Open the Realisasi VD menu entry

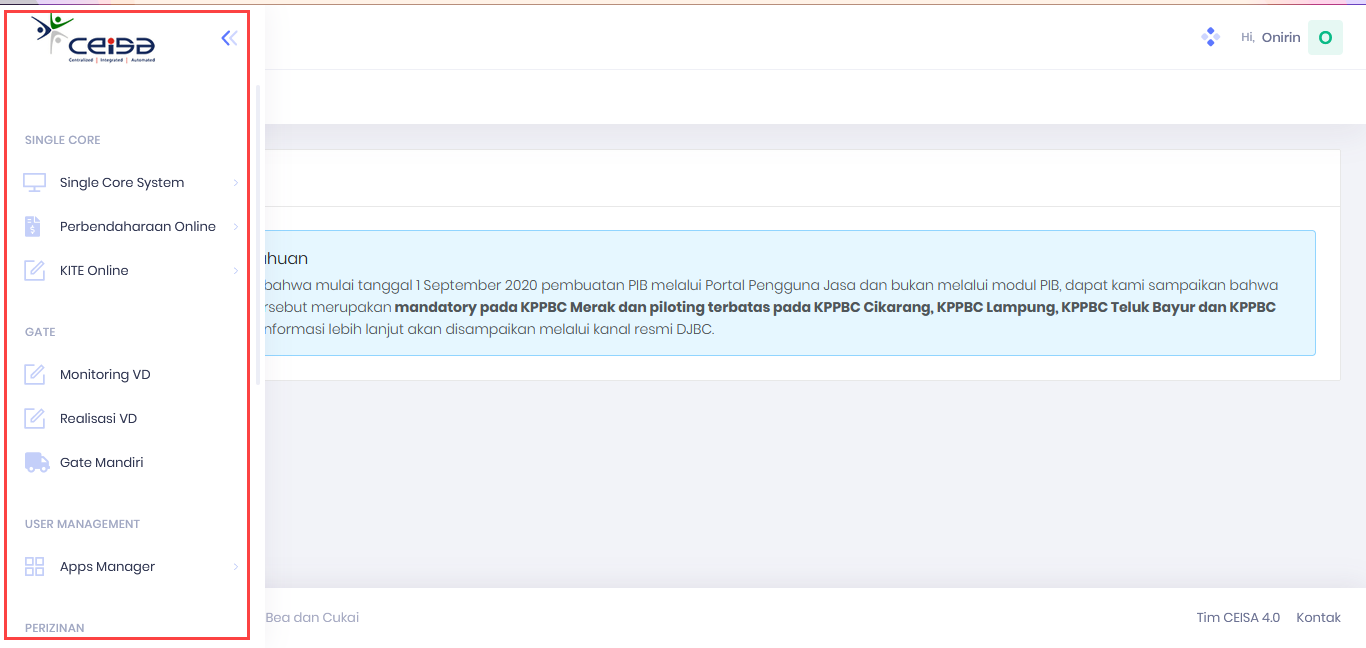click(98, 419)
